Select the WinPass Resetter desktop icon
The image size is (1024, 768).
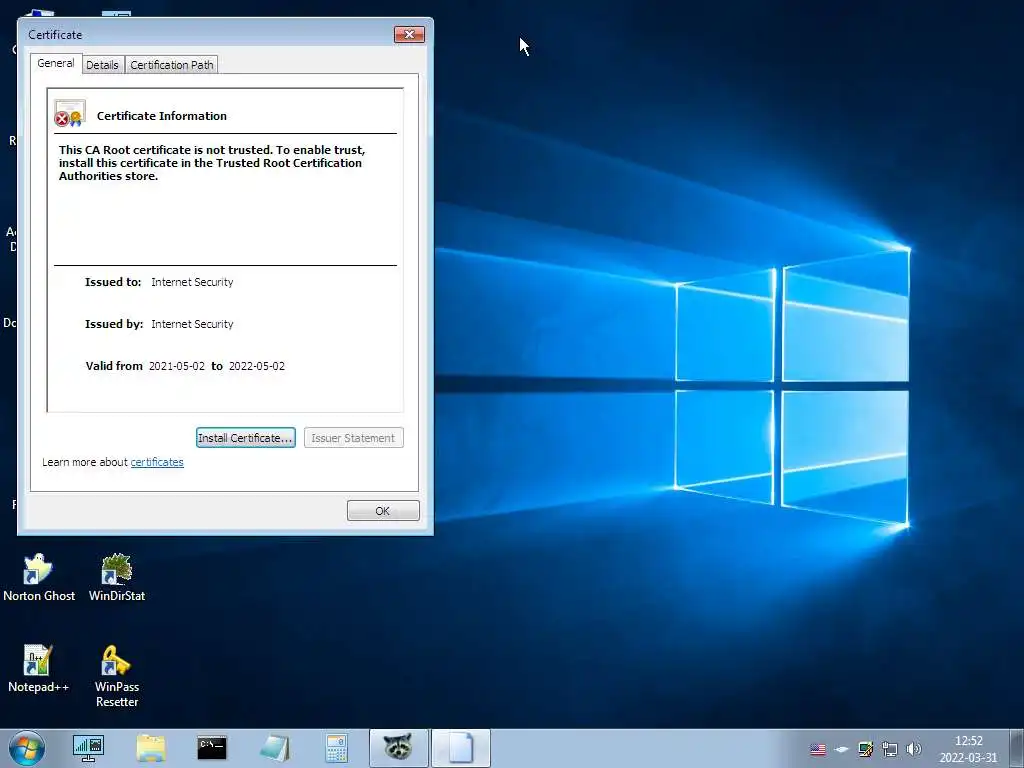click(x=117, y=676)
